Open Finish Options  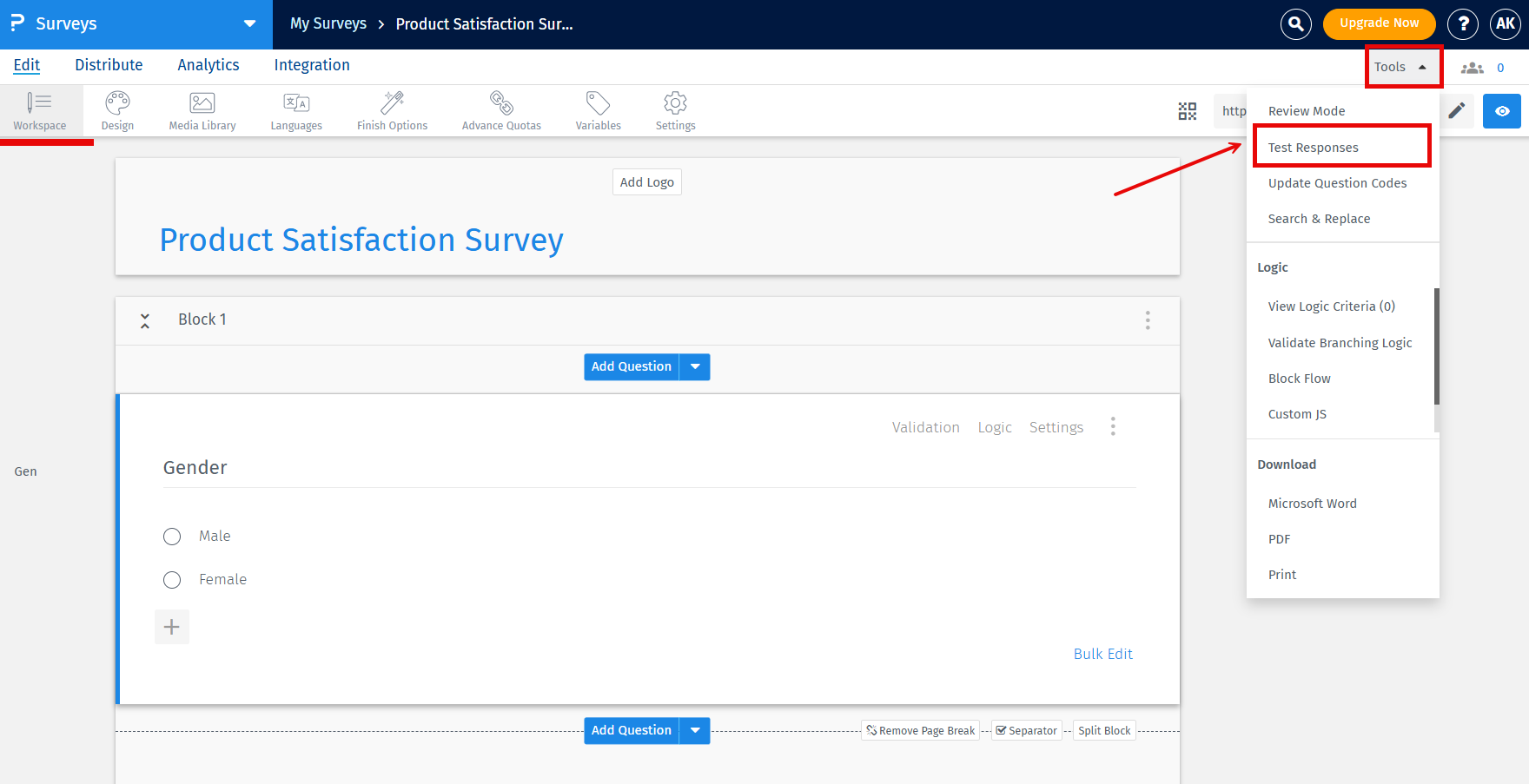(392, 110)
